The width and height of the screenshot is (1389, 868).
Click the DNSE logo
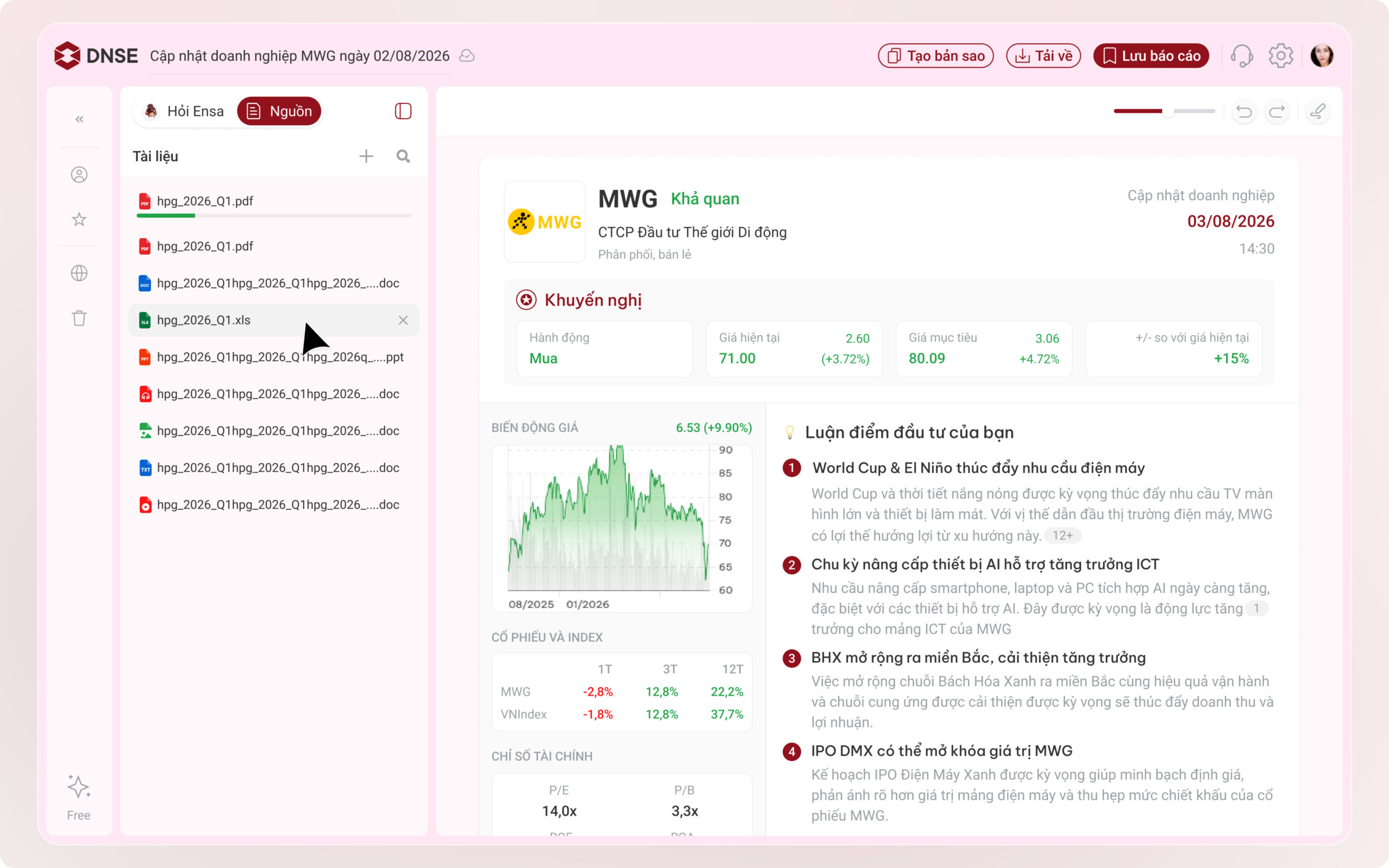pyautogui.click(x=96, y=56)
